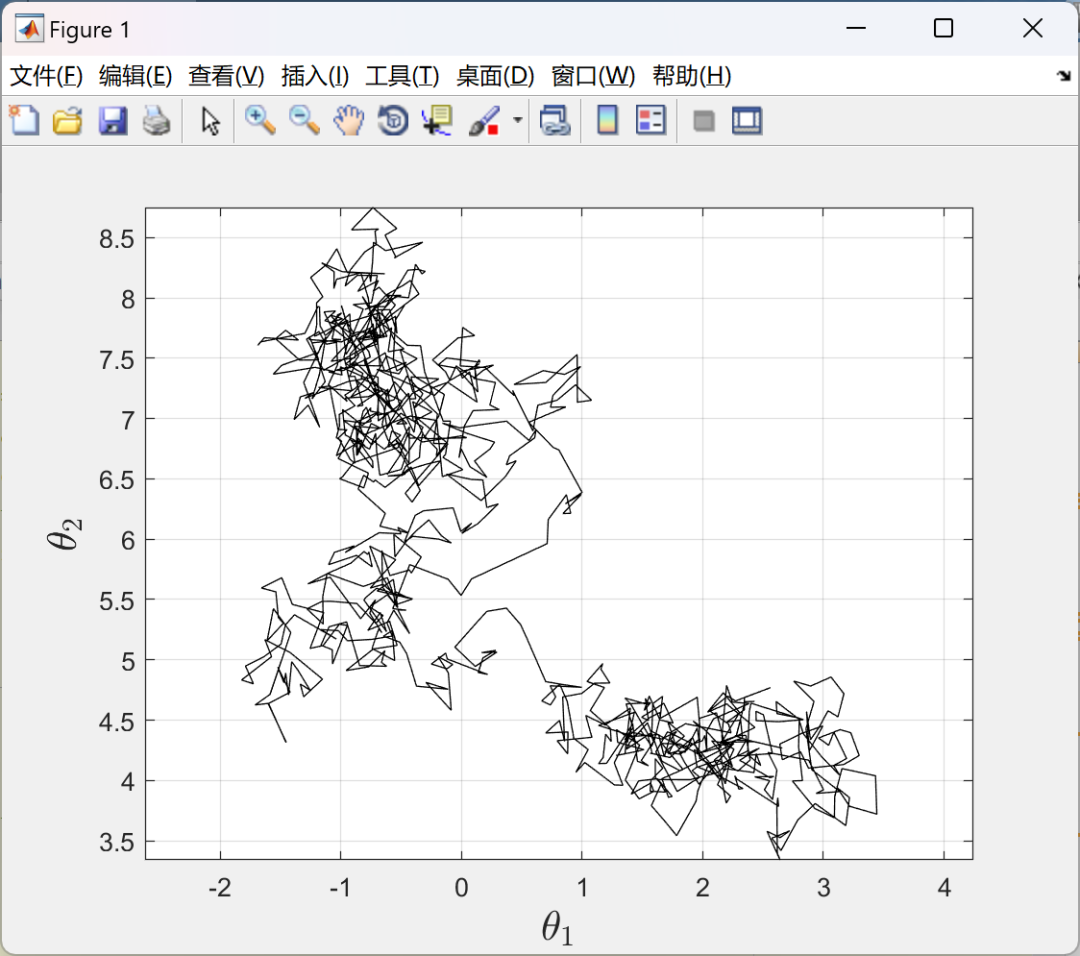Click the Show Plot Tools and Dock icon
The height and width of the screenshot is (956, 1080).
coord(747,121)
